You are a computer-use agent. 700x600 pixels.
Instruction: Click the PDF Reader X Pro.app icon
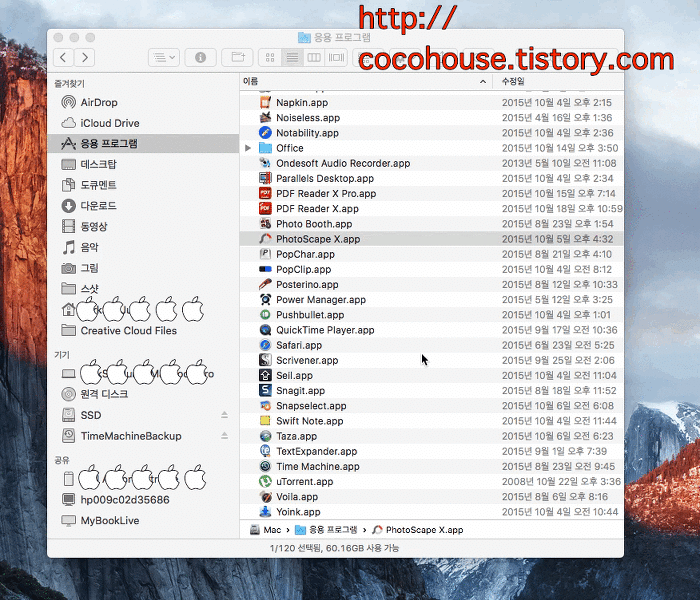point(265,193)
